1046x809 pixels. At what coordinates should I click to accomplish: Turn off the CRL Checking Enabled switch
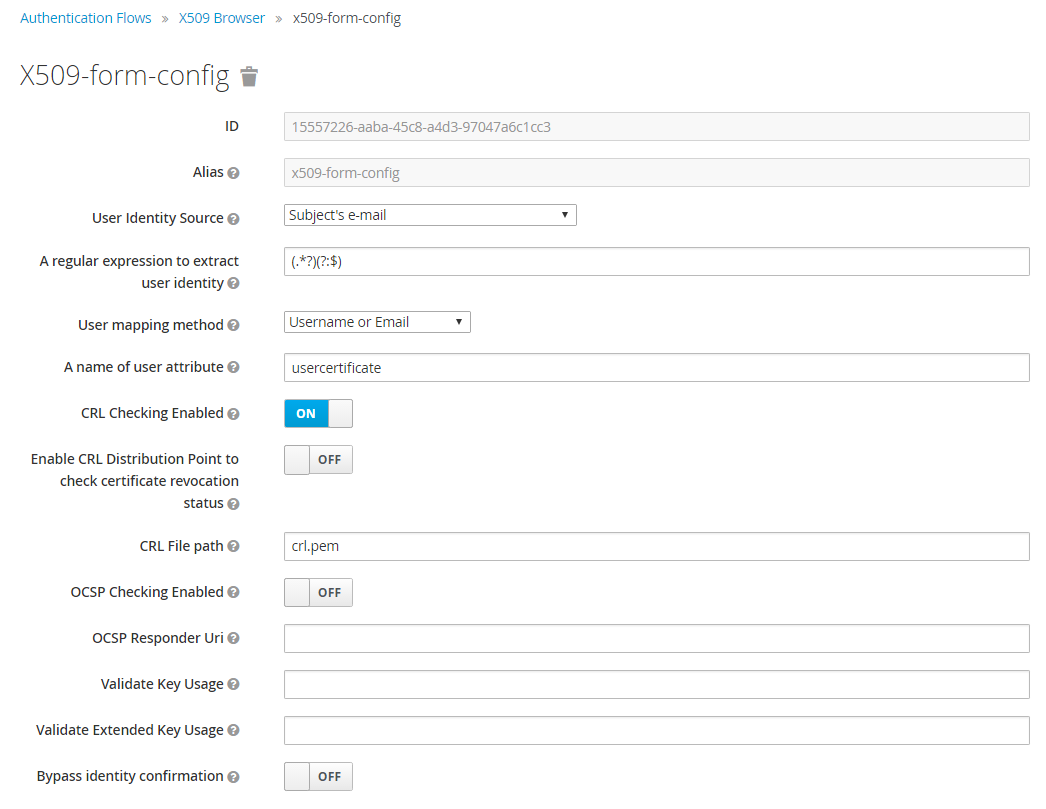[318, 414]
